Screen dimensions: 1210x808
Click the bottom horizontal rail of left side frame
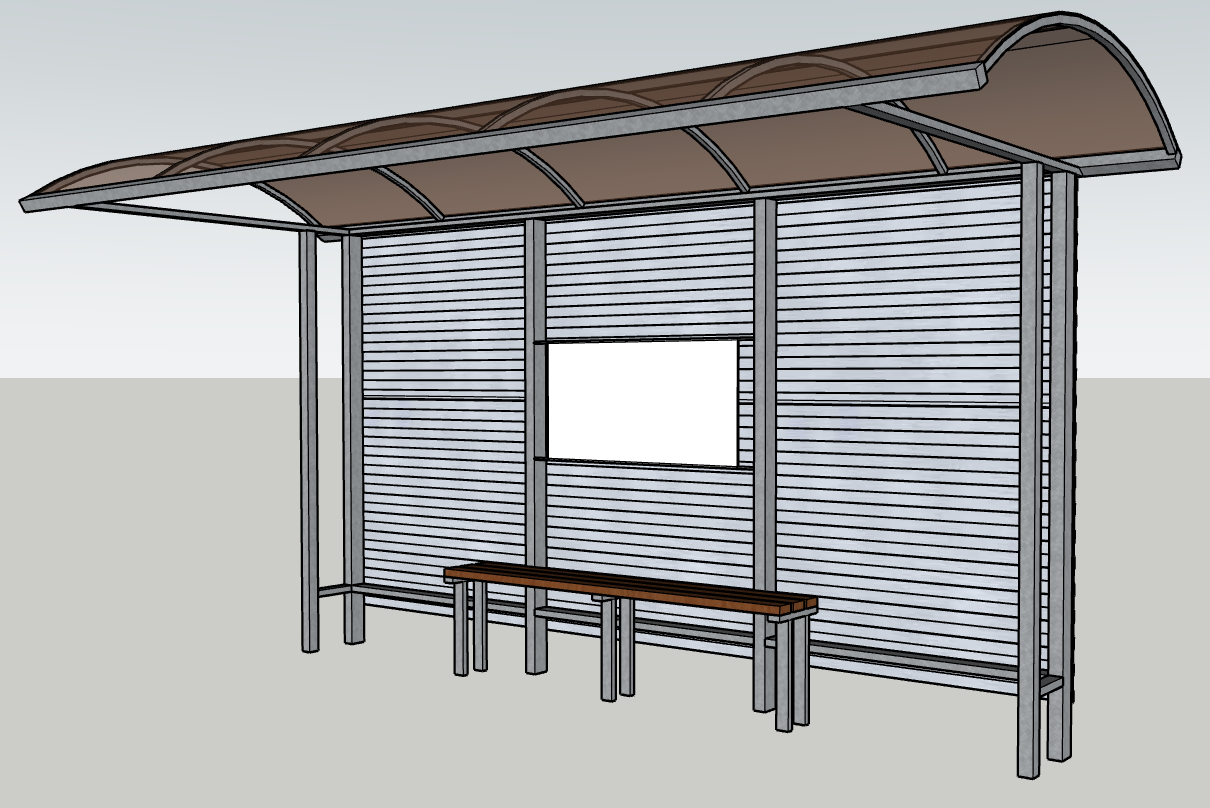337,590
